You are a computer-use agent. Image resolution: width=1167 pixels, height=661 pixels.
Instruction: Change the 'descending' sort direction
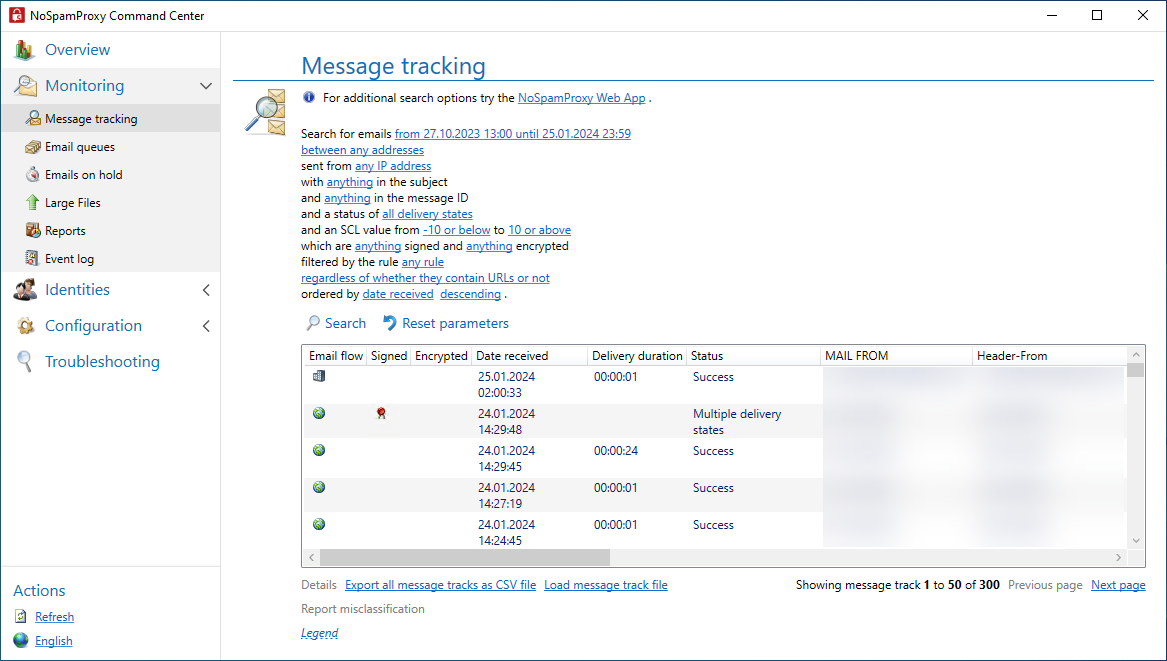point(470,294)
